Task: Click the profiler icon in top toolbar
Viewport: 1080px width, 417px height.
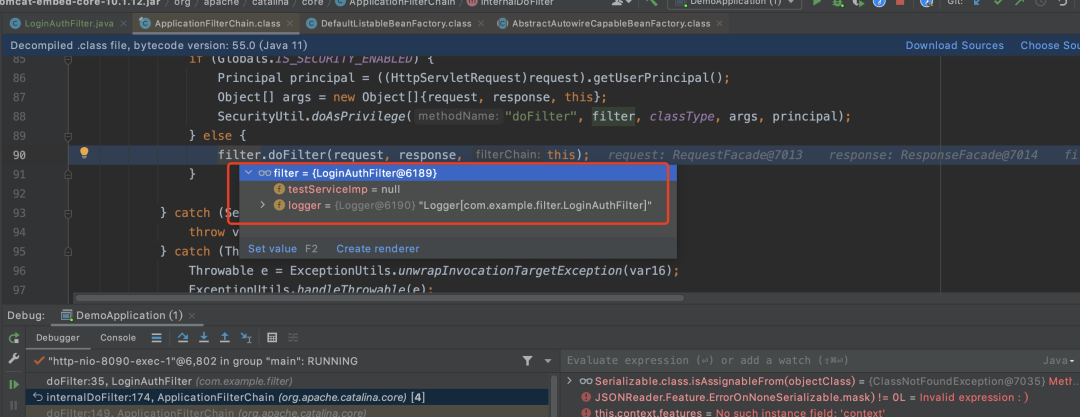Action: [x=879, y=3]
